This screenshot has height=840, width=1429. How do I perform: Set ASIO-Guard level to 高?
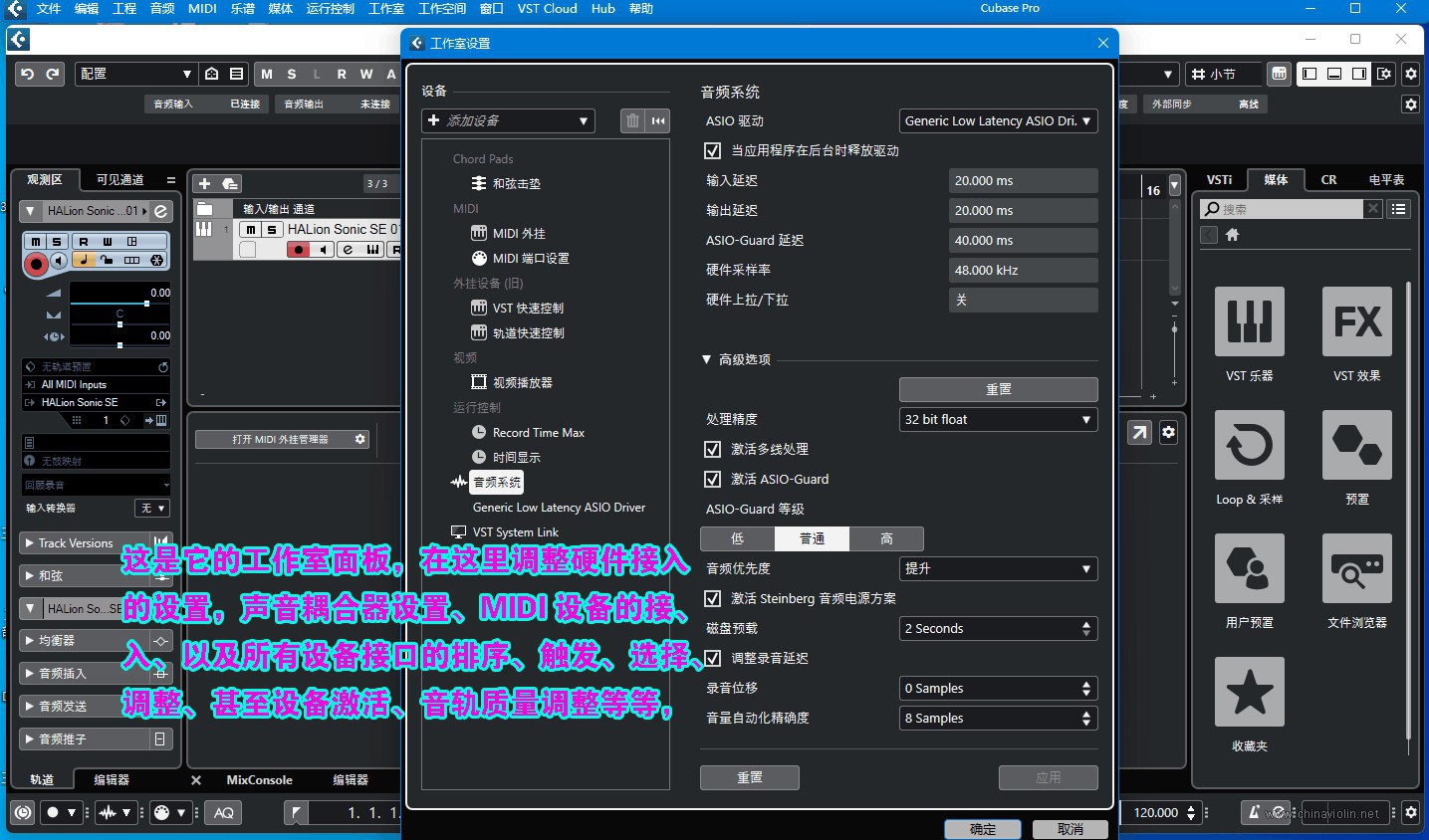[886, 538]
